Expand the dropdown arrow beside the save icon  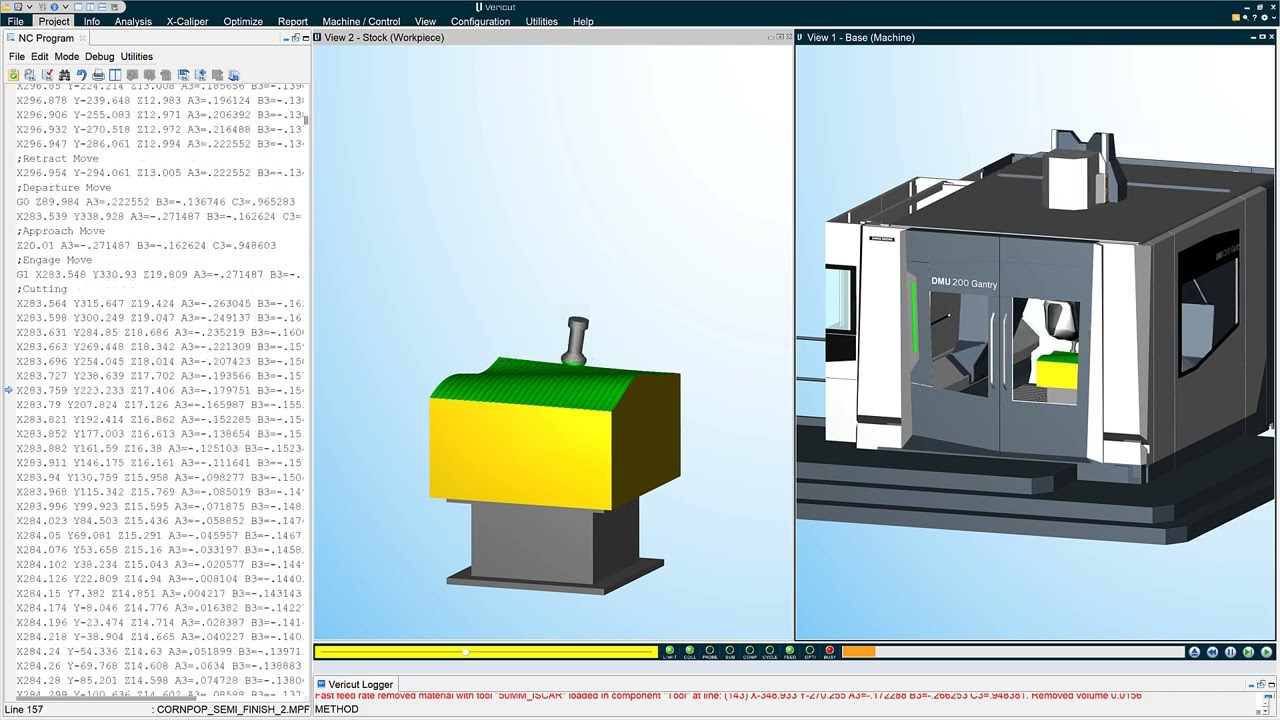click(29, 7)
